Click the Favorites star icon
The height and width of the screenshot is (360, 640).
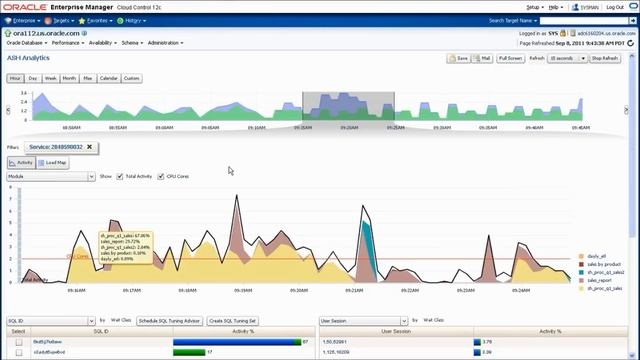pyautogui.click(x=82, y=20)
